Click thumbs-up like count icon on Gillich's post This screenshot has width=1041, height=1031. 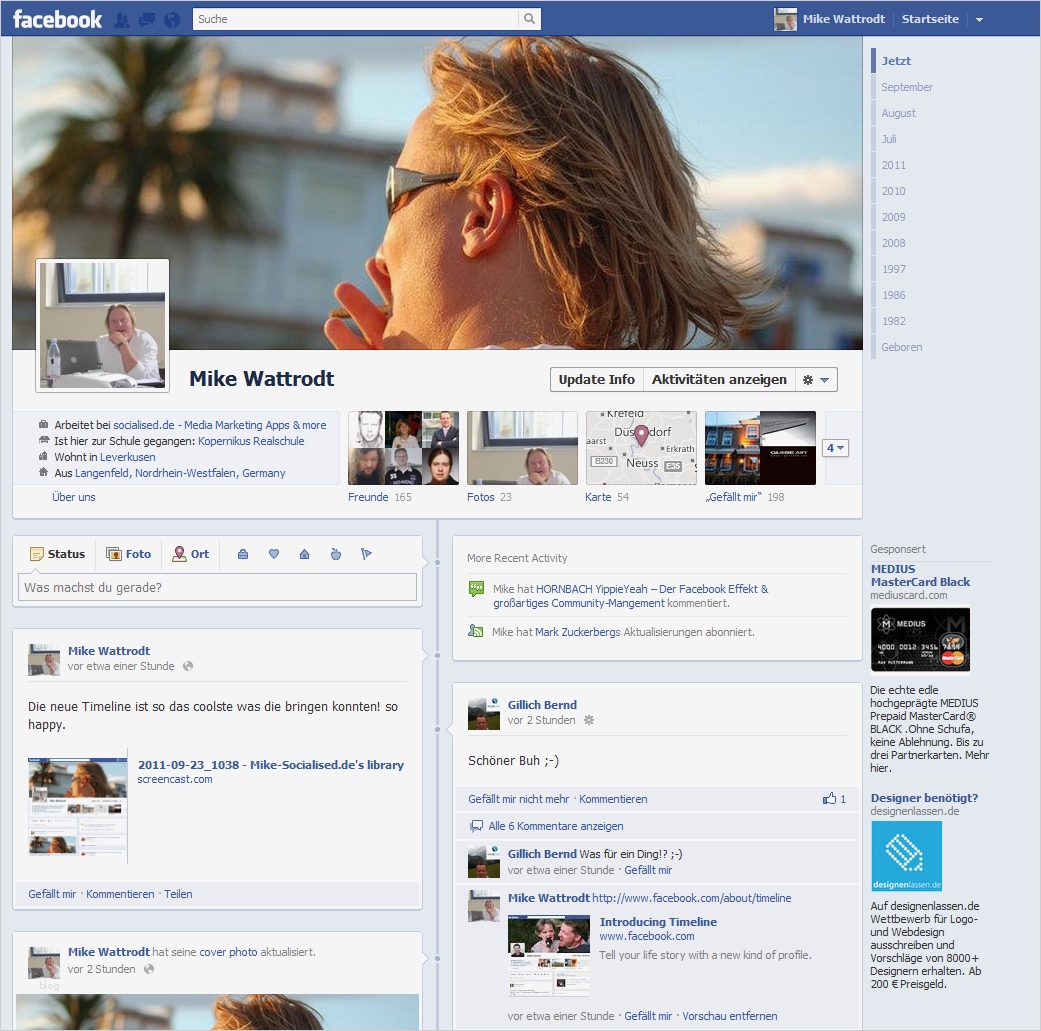[829, 799]
